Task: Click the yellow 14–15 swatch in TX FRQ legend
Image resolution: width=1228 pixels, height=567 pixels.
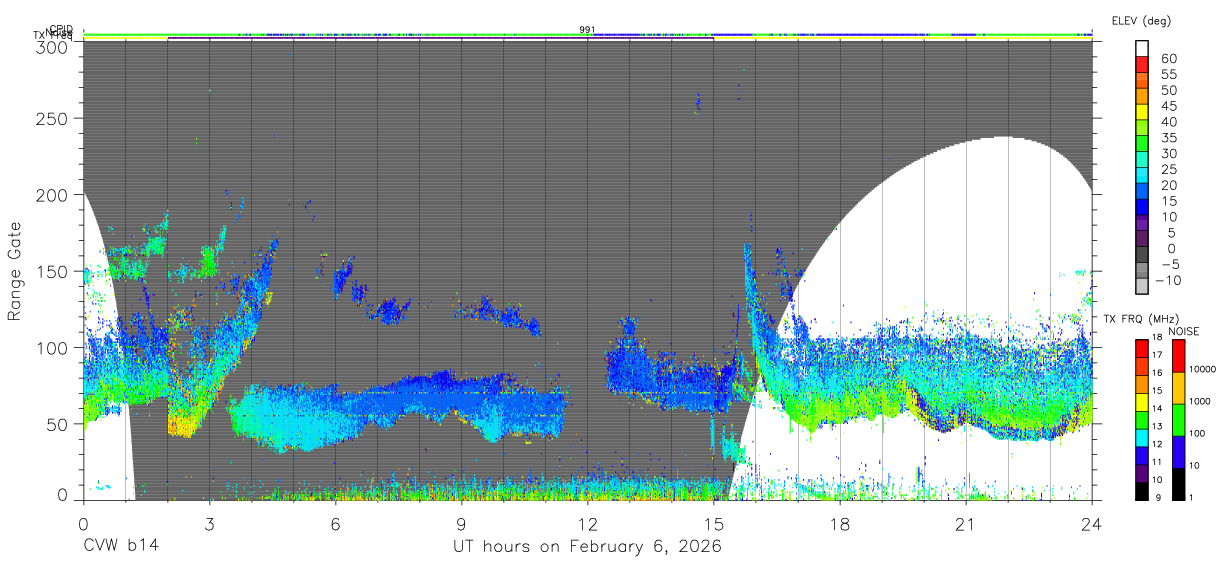Action: tap(1142, 402)
